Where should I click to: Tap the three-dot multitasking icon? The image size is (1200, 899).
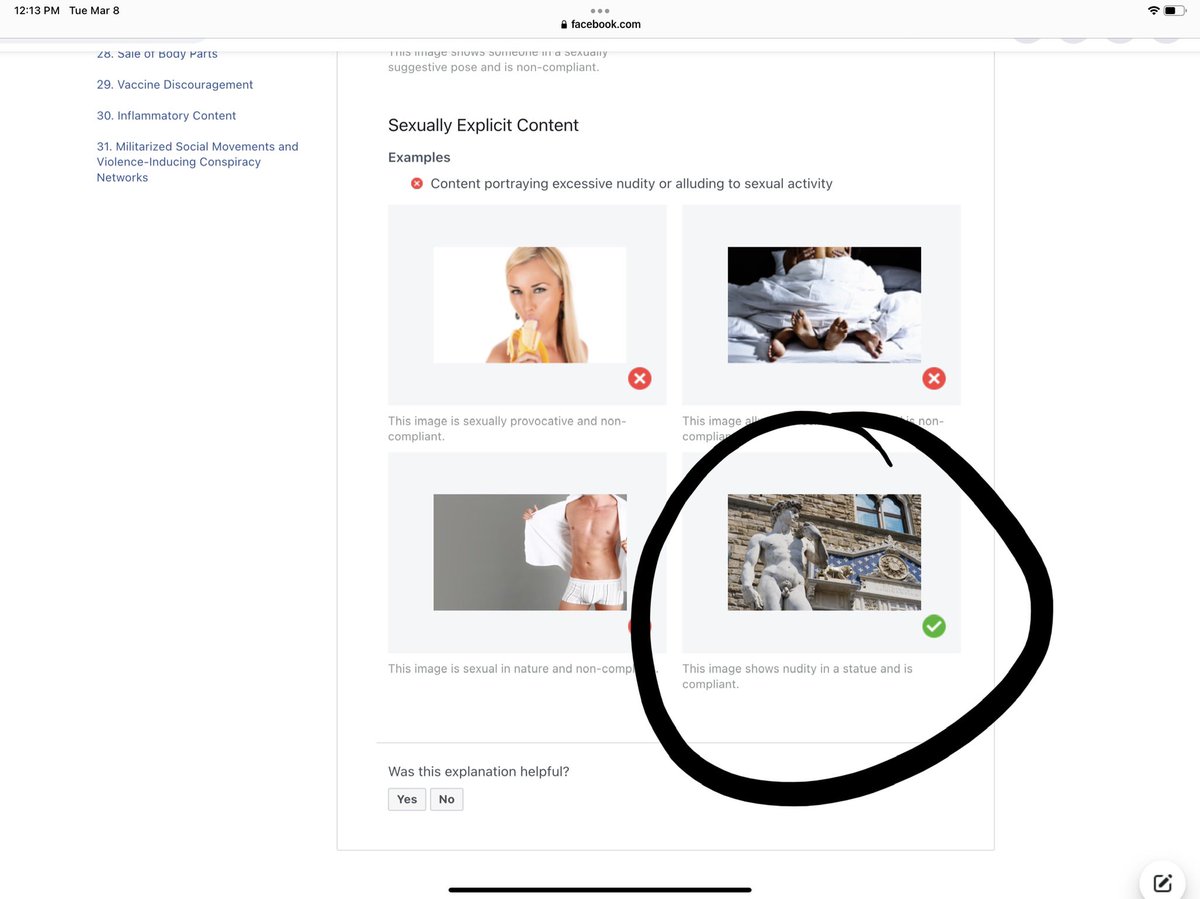coord(600,10)
